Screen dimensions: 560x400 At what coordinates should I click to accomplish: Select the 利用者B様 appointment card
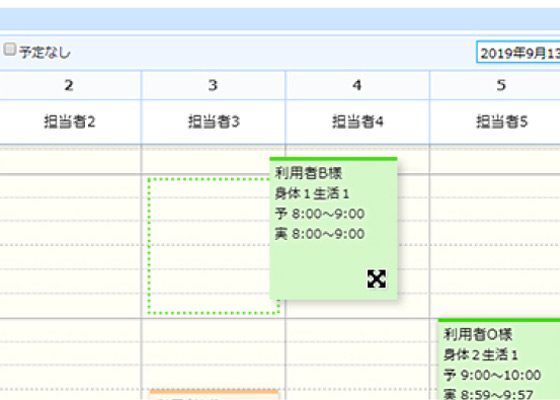pos(333,229)
